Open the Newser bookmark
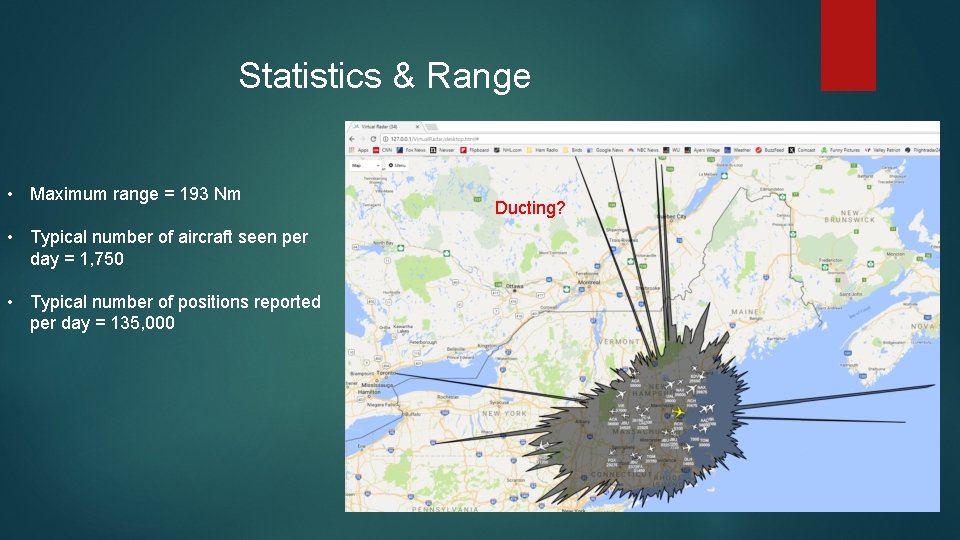 (443, 150)
